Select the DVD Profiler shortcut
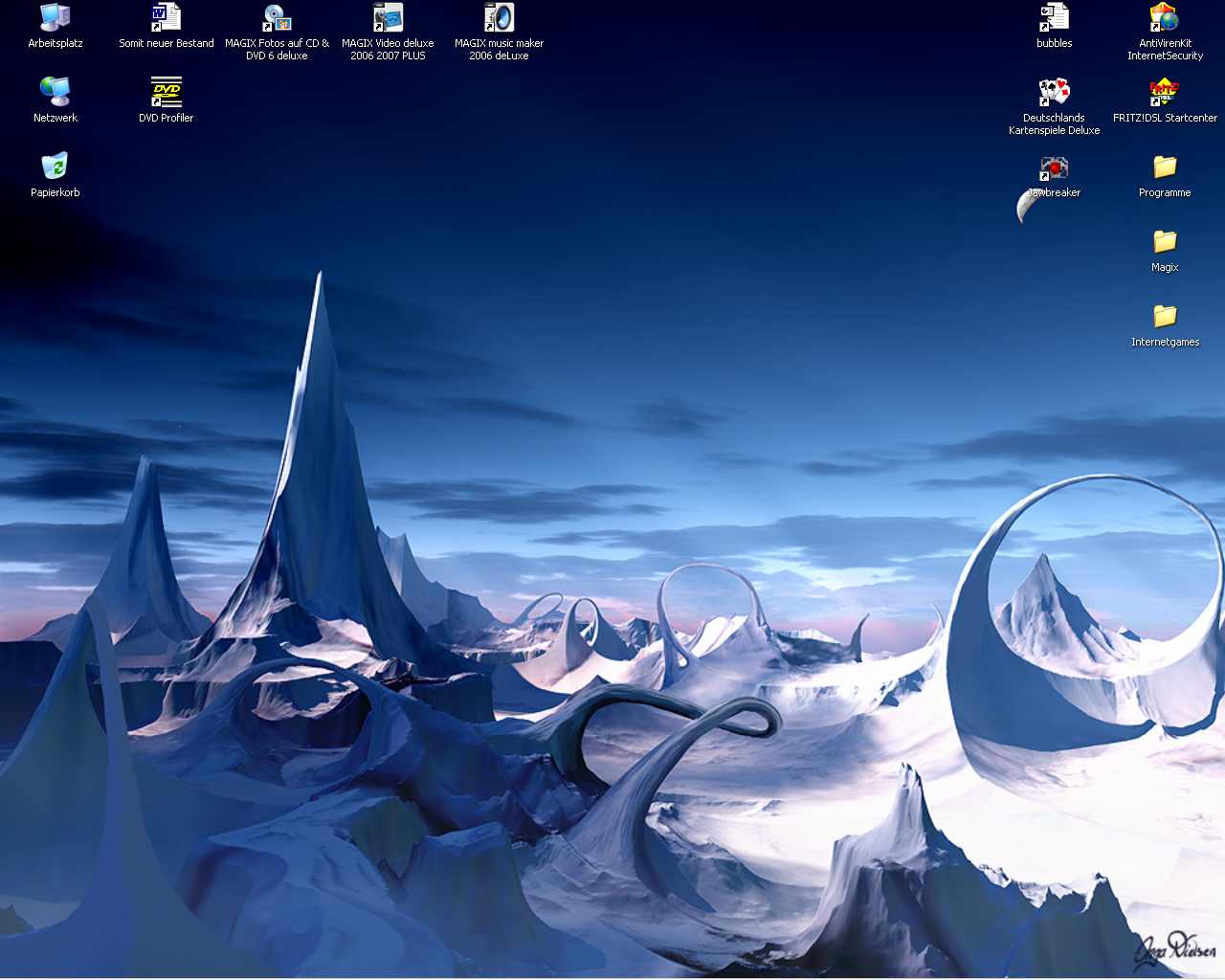 point(166,92)
